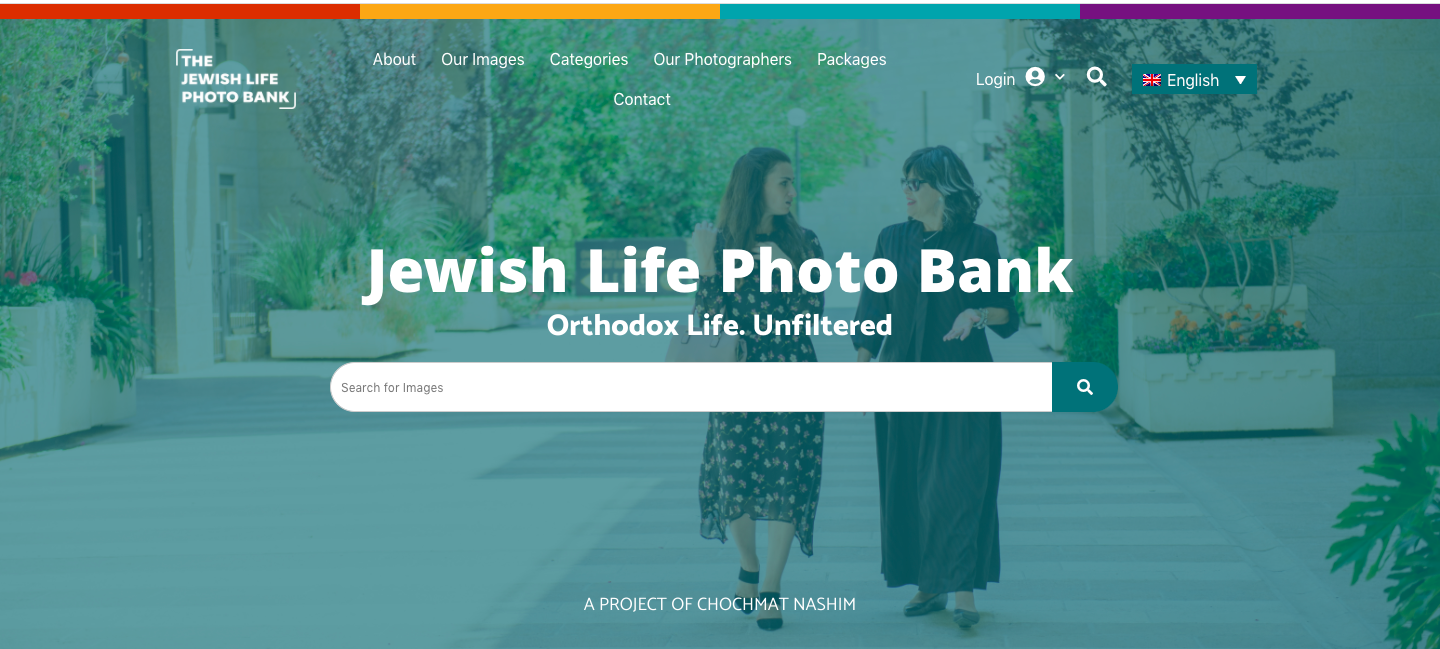The width and height of the screenshot is (1440, 649).
Task: Go to Our Images page
Action: (483, 59)
